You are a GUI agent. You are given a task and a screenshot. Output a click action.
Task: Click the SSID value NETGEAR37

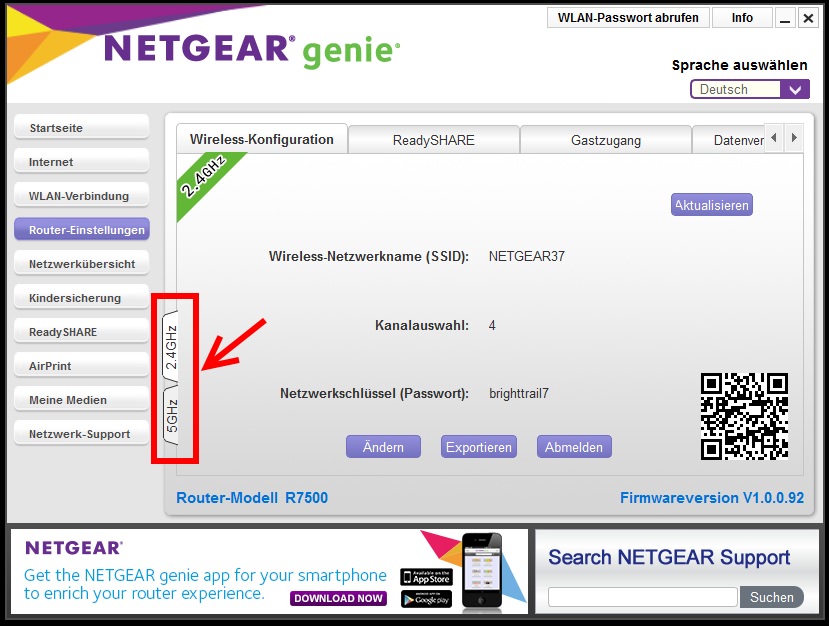point(527,256)
